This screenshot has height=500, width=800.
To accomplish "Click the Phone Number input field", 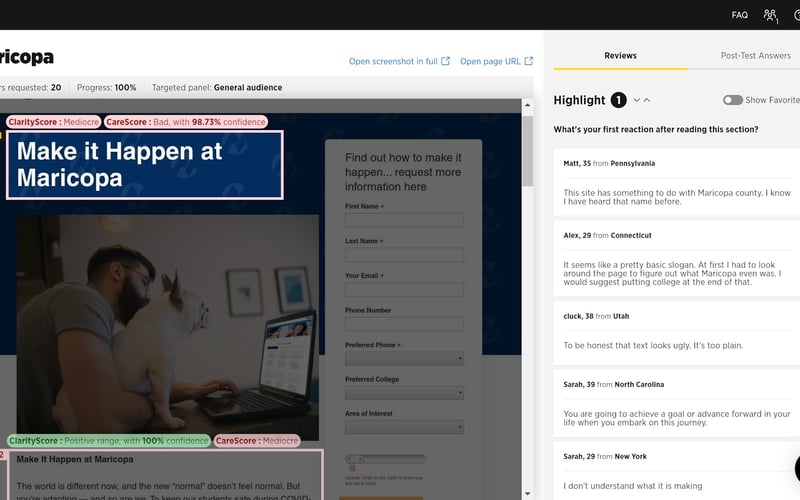I will 404,324.
